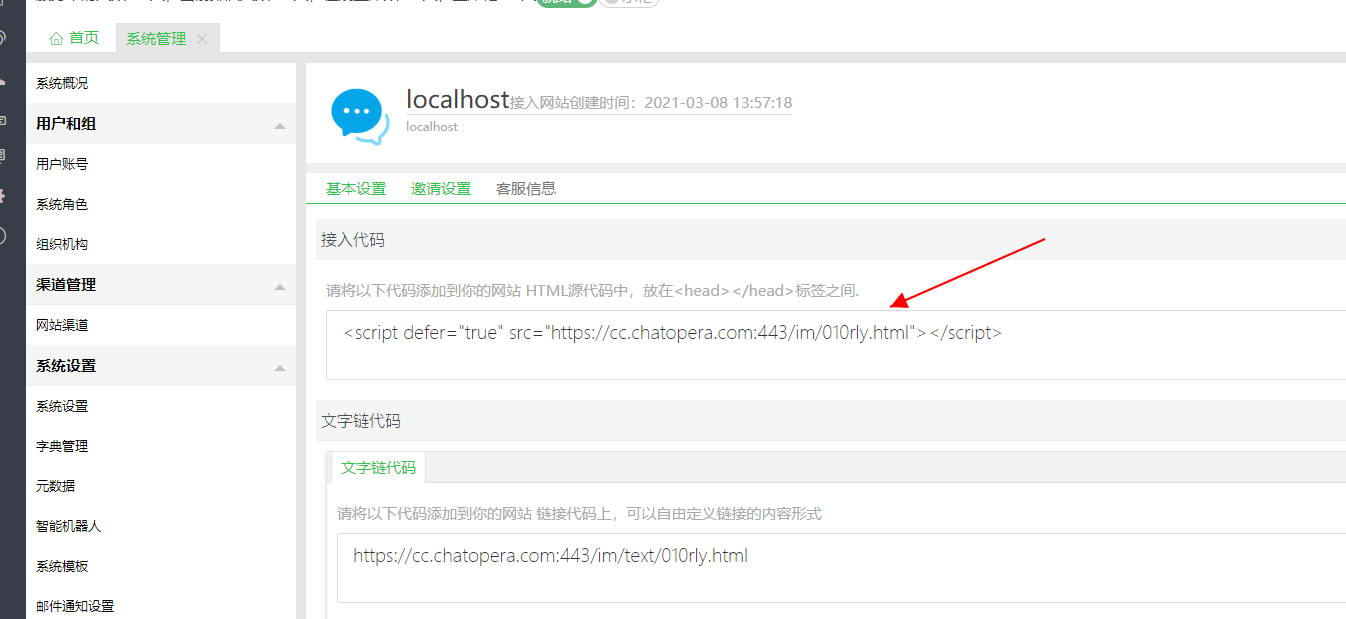Viewport: 1346px width, 619px height.
Task: Toggle the green 就绪 status switch off
Action: tap(566, 3)
